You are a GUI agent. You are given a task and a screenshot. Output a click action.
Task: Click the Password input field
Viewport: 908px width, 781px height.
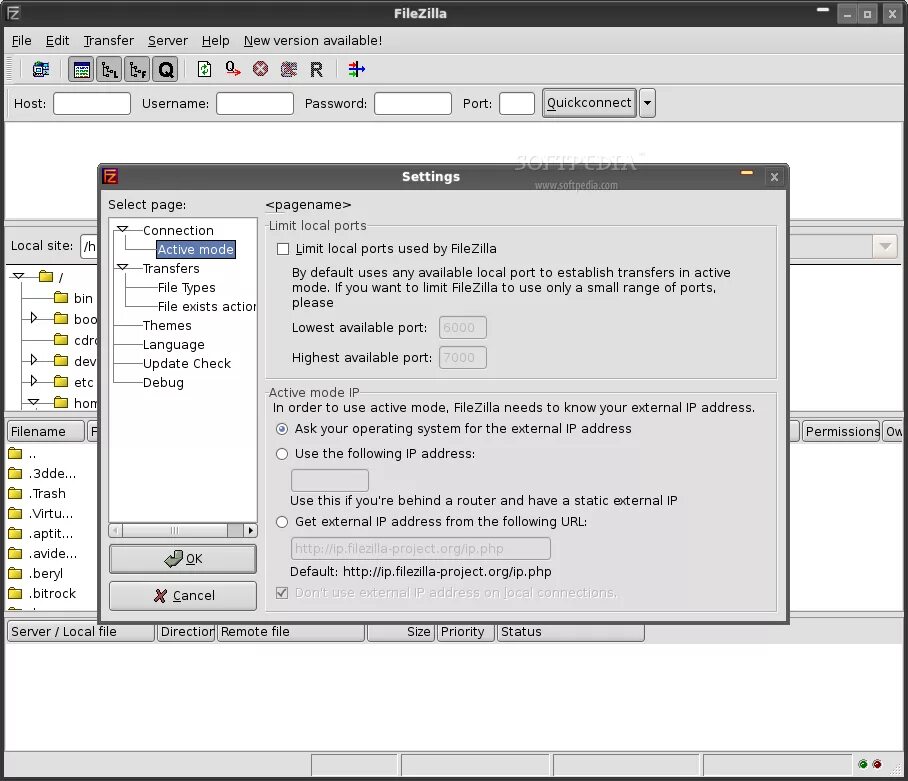413,104
